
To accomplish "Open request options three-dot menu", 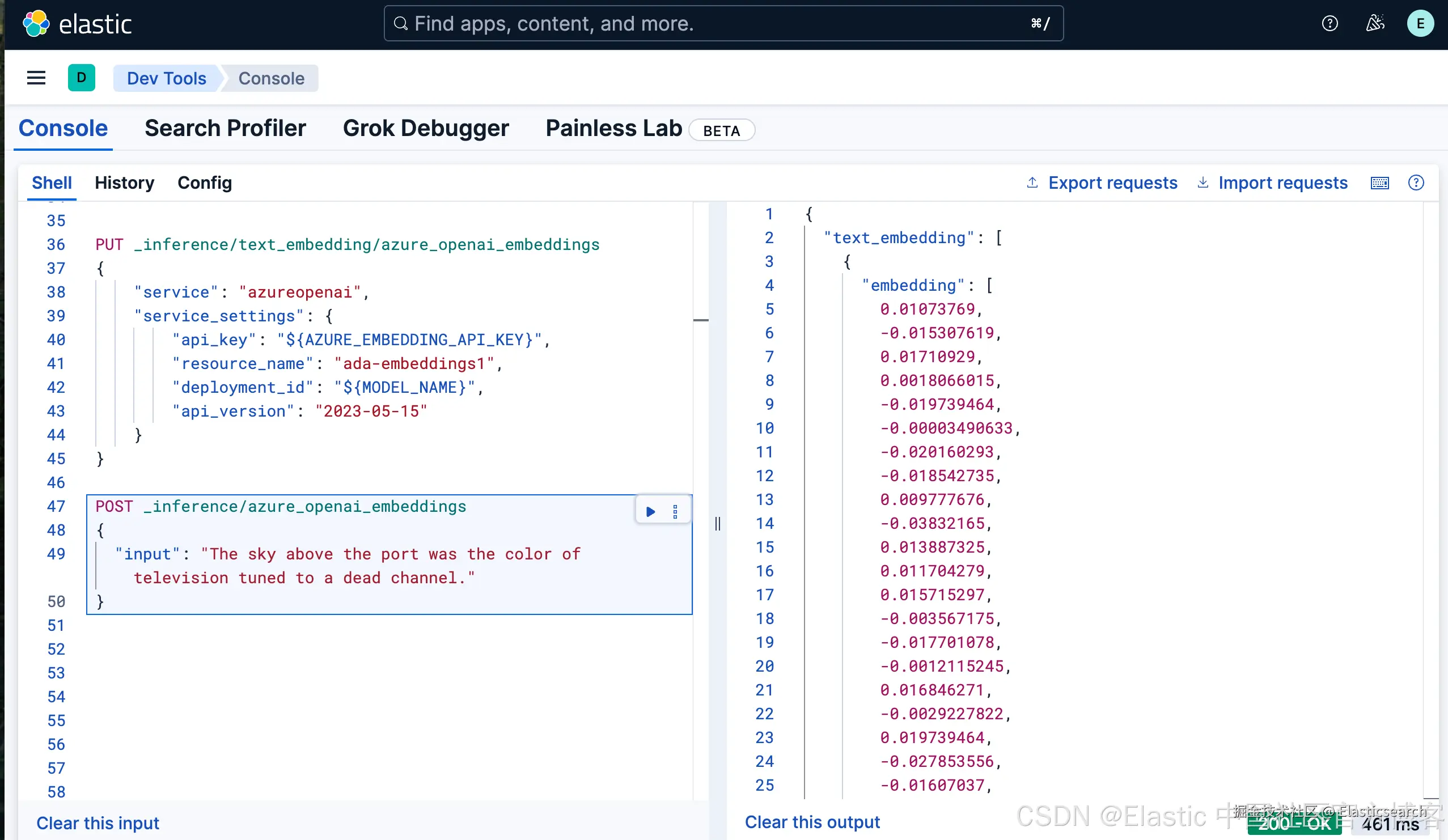I will 675,511.
